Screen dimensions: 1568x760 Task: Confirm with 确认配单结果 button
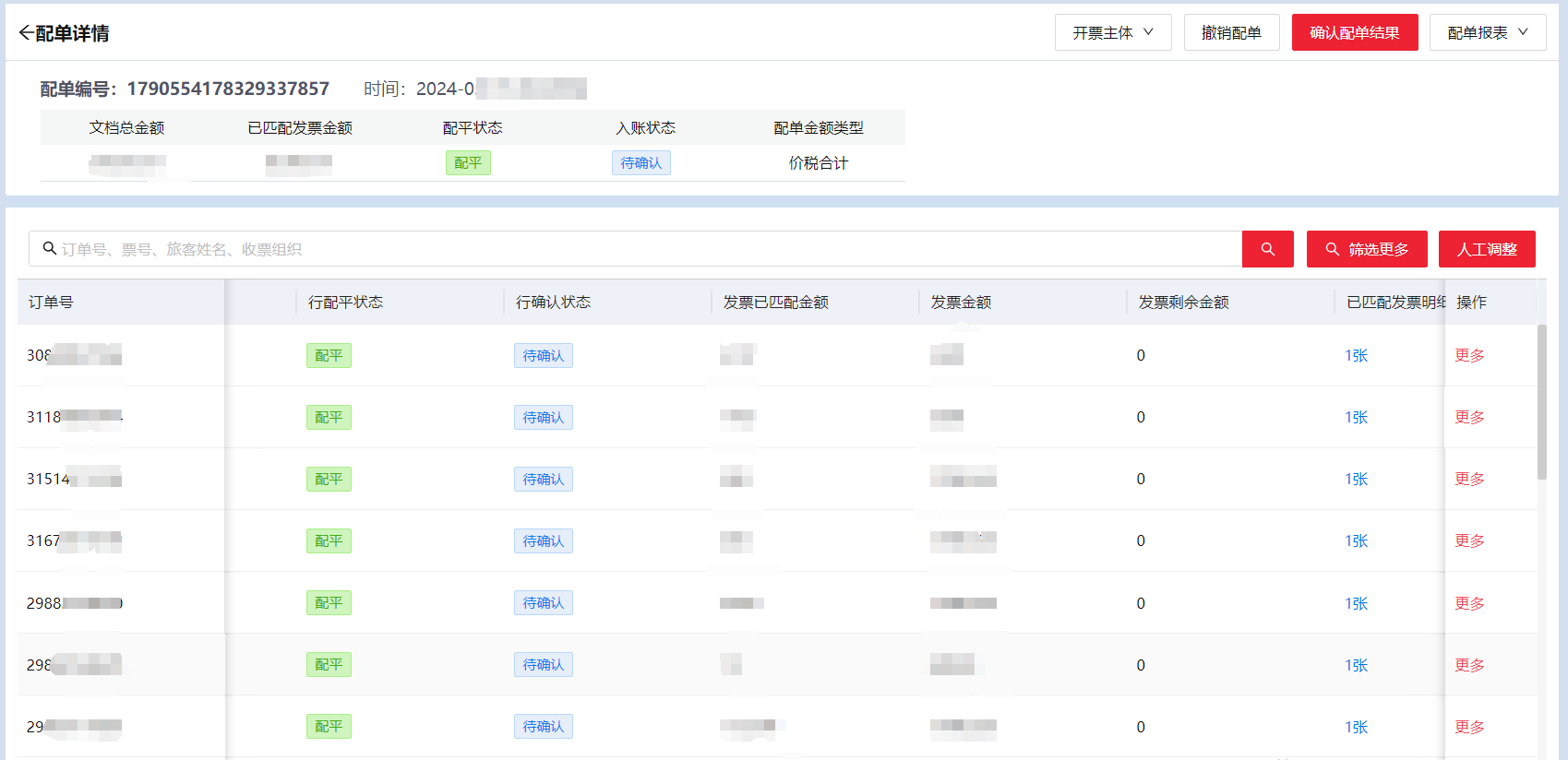click(x=1355, y=32)
